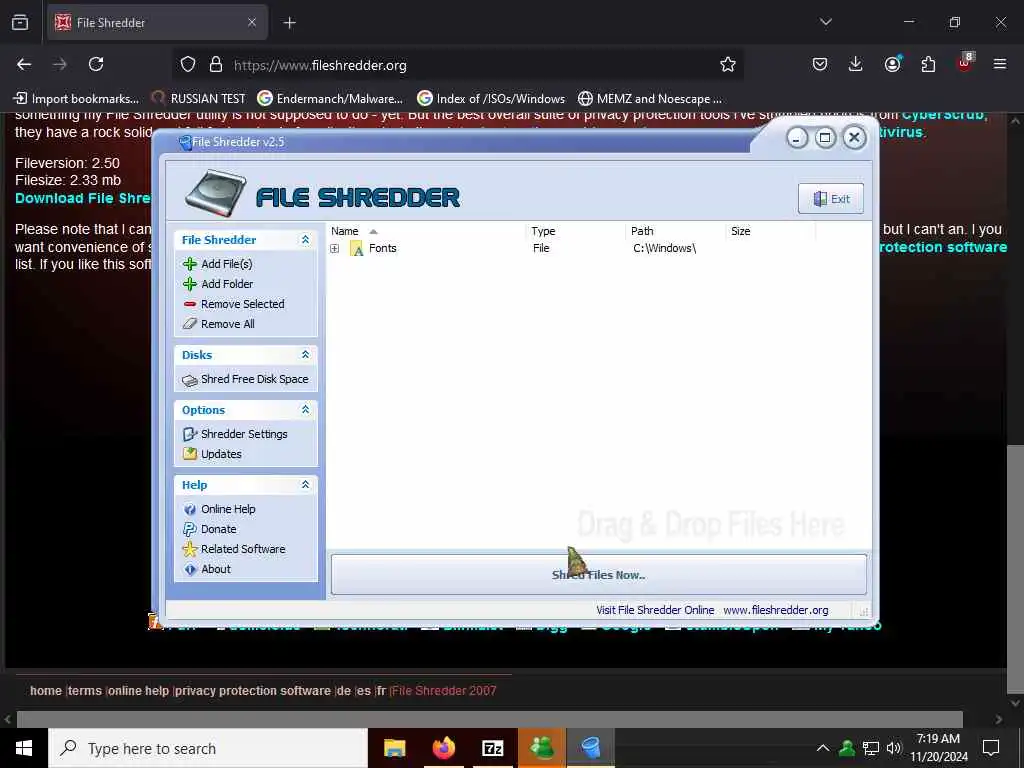
Task: Collapse the File Shredder sidebar section
Action: point(305,240)
